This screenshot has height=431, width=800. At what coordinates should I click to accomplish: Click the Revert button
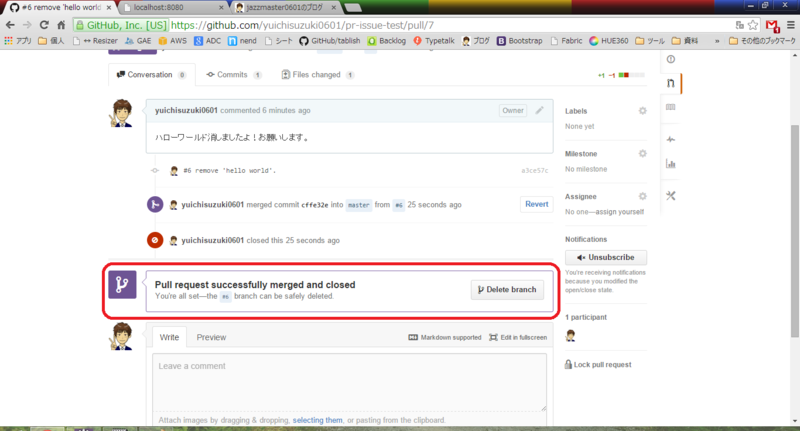[x=537, y=204]
